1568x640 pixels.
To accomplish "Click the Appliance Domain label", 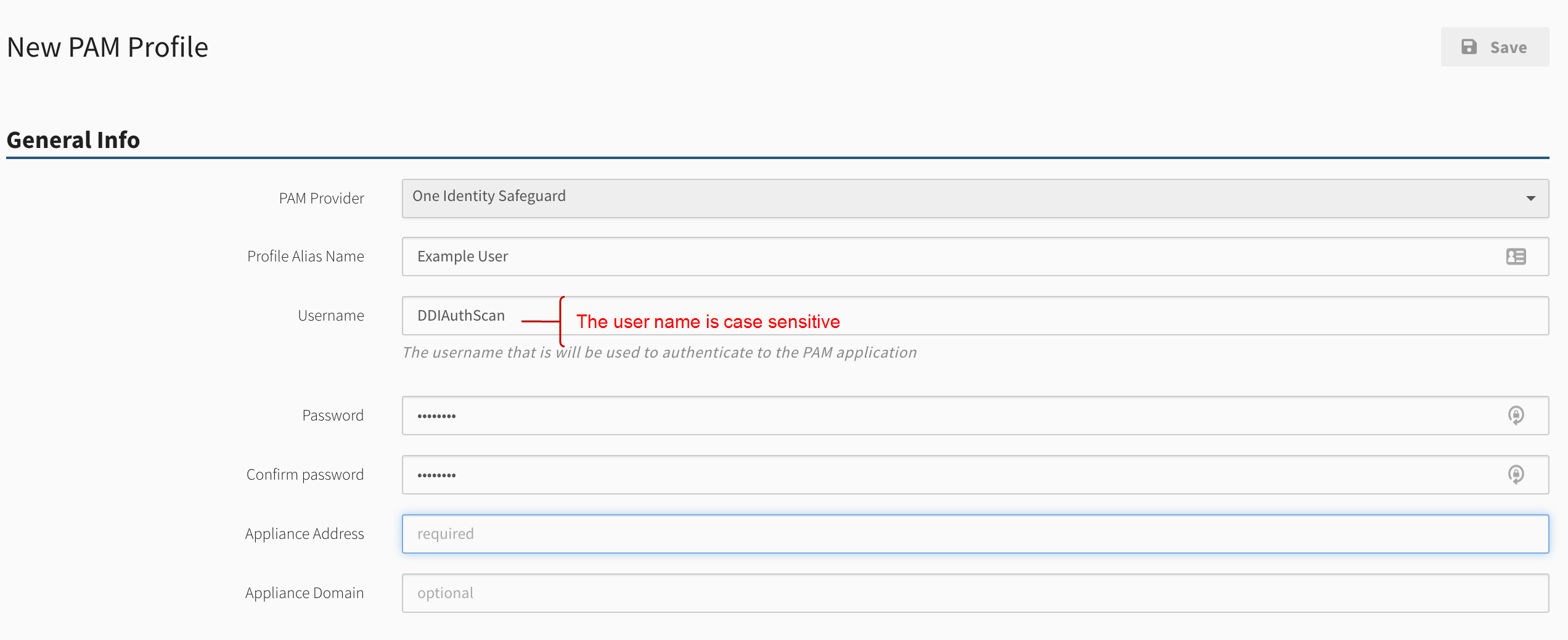I will tap(304, 593).
